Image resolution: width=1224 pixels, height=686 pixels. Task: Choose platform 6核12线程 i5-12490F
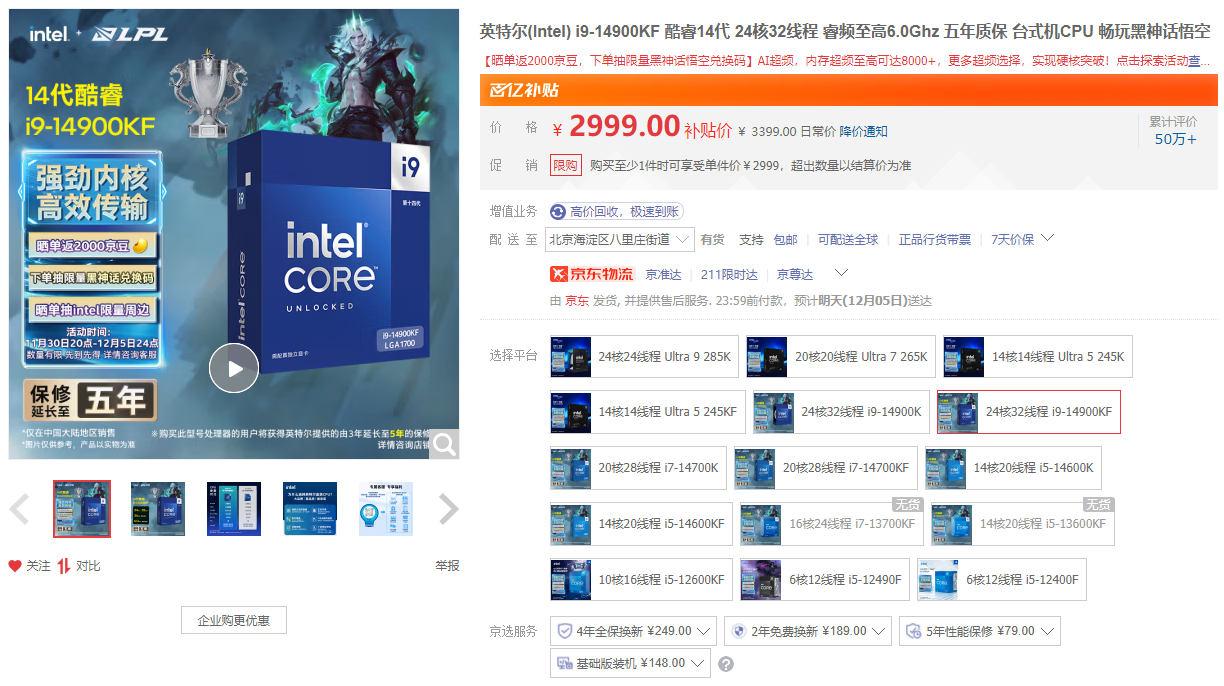pos(825,580)
